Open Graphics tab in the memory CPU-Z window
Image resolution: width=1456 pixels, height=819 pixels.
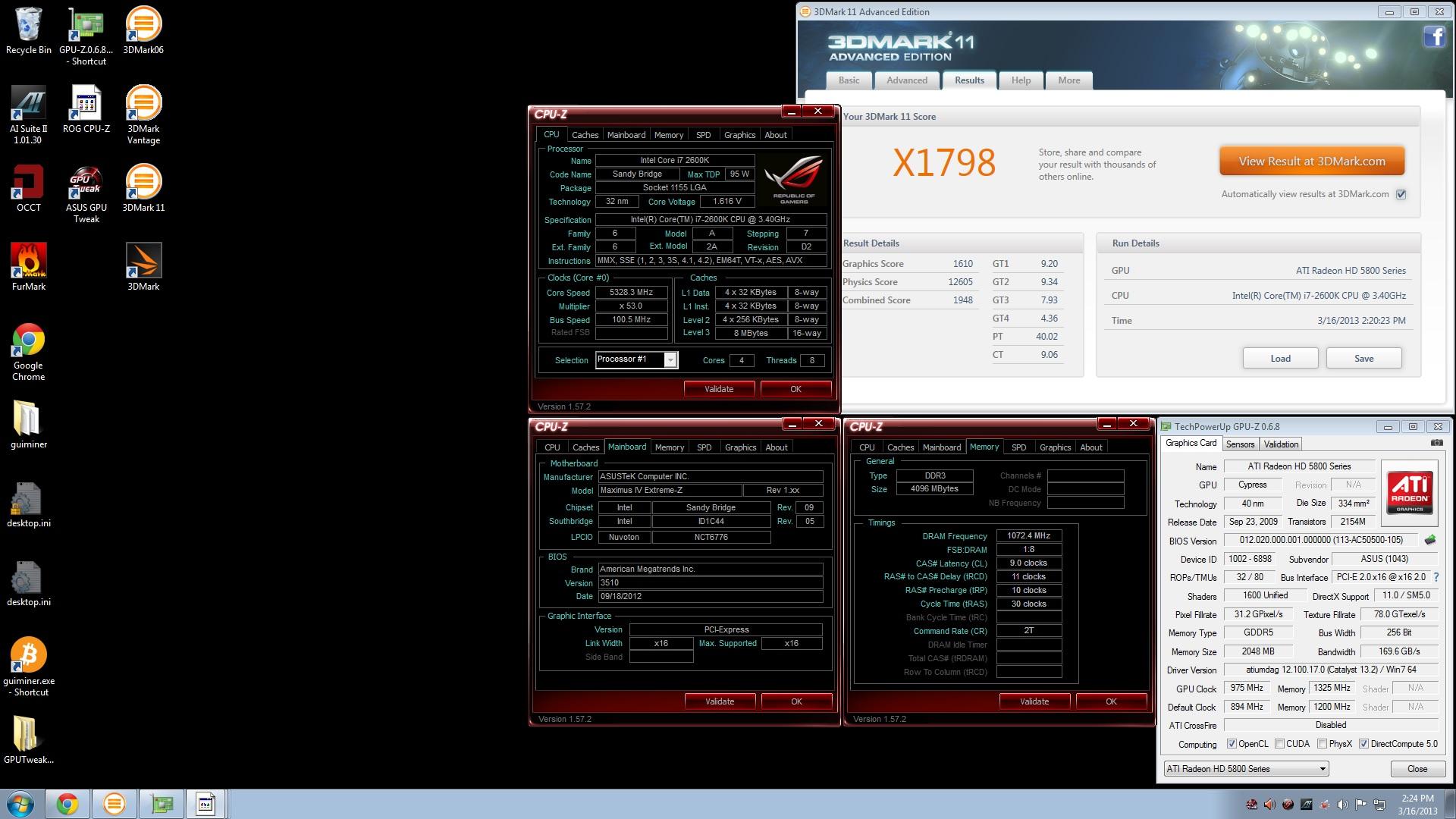[x=1055, y=447]
